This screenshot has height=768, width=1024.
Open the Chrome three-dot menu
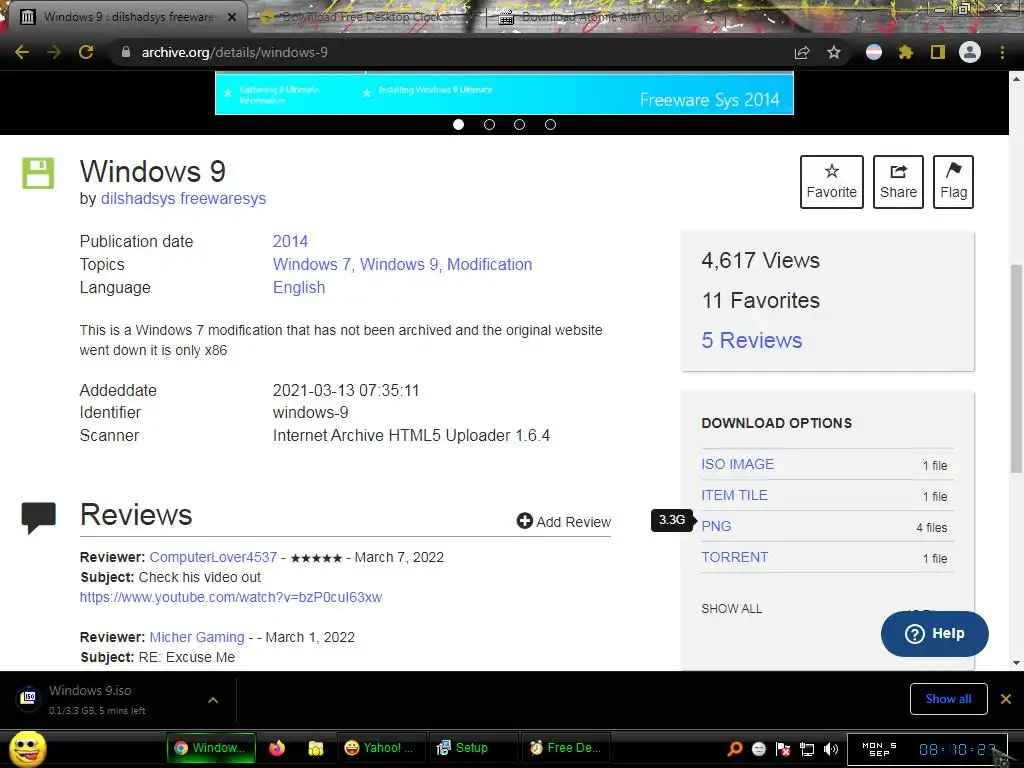(1002, 52)
